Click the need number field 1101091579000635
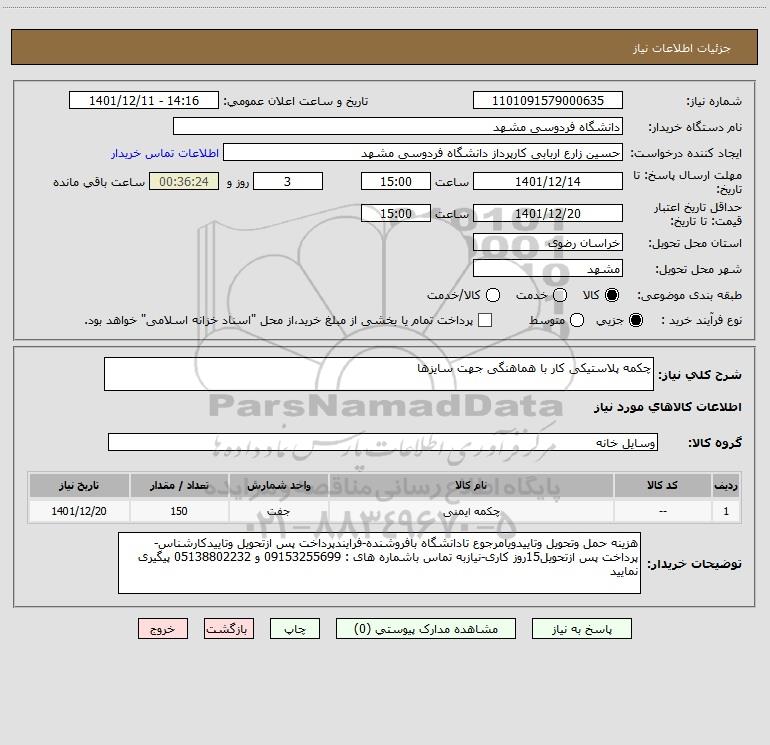 (x=548, y=101)
